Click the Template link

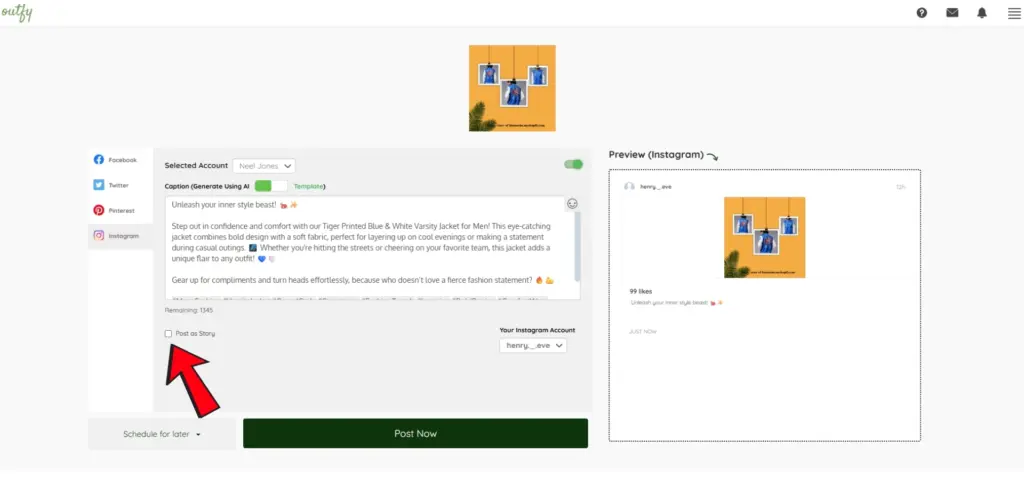[309, 186]
